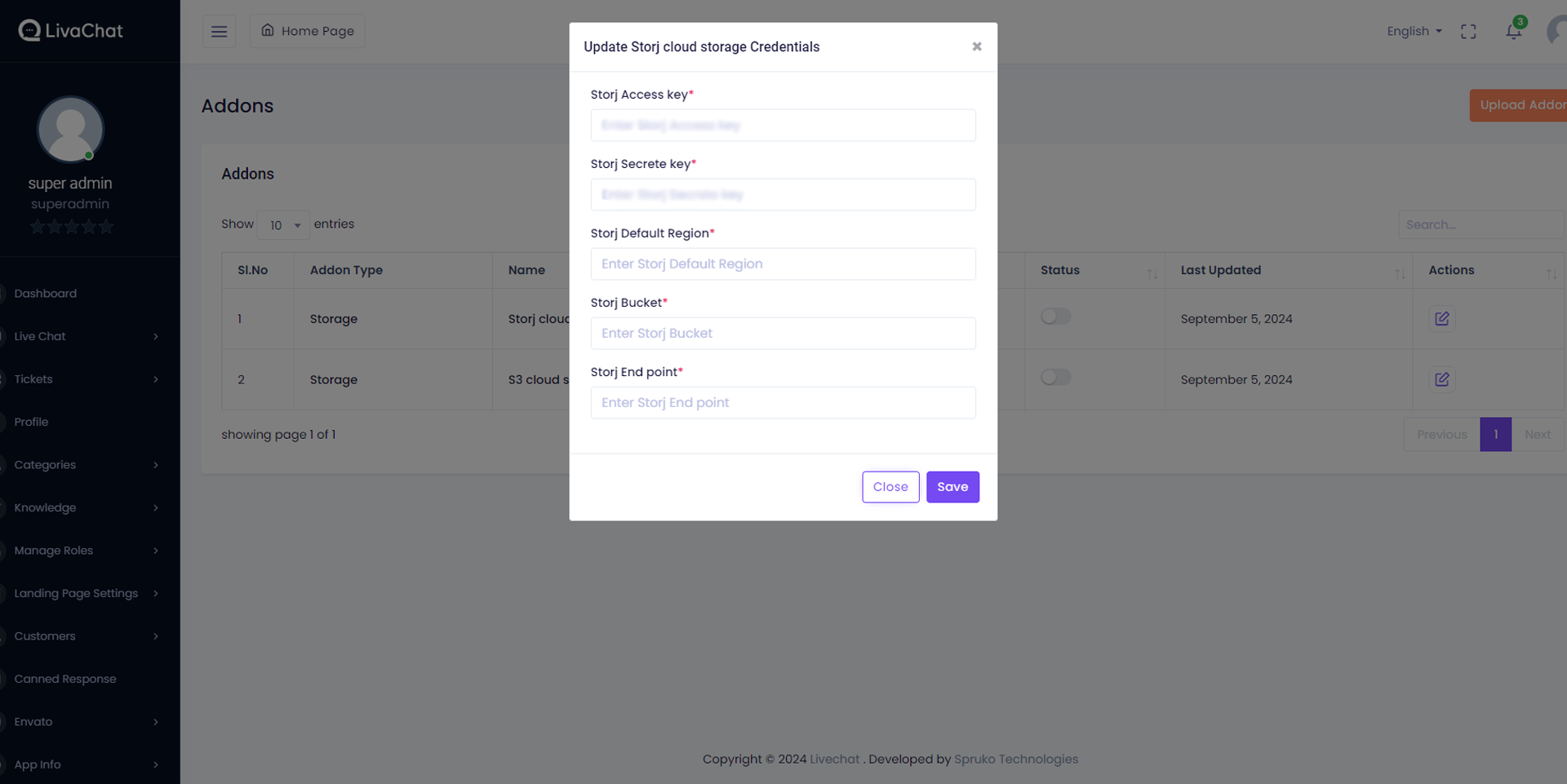Click the Close button in modal
The width and height of the screenshot is (1567, 784).
[890, 487]
